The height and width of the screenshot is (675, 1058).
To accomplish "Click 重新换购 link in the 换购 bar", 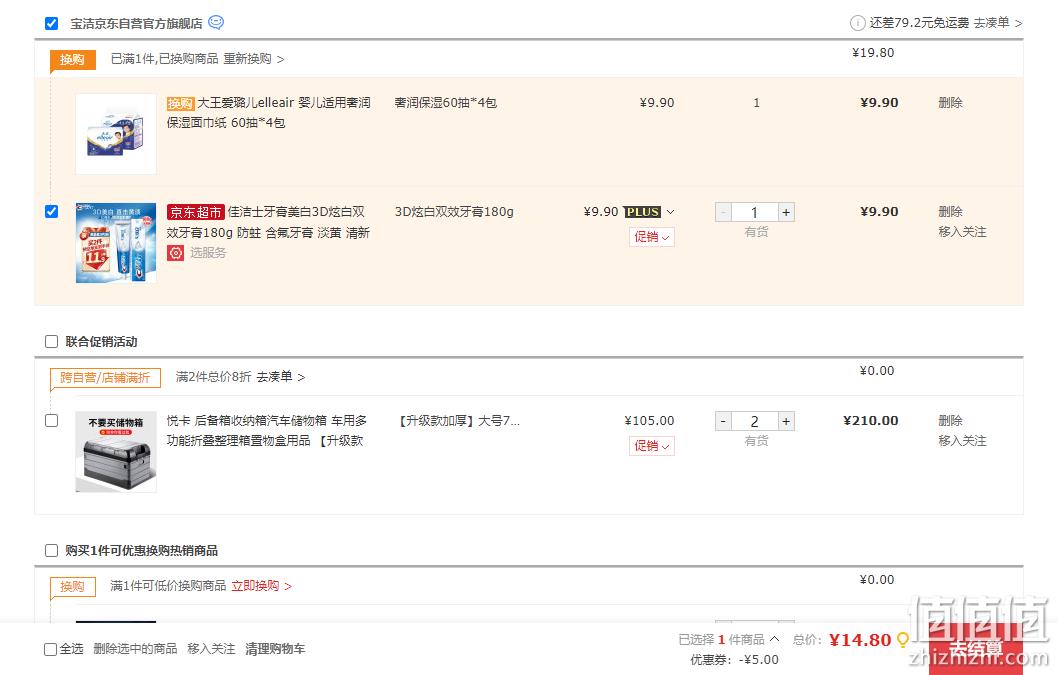I will (253, 59).
